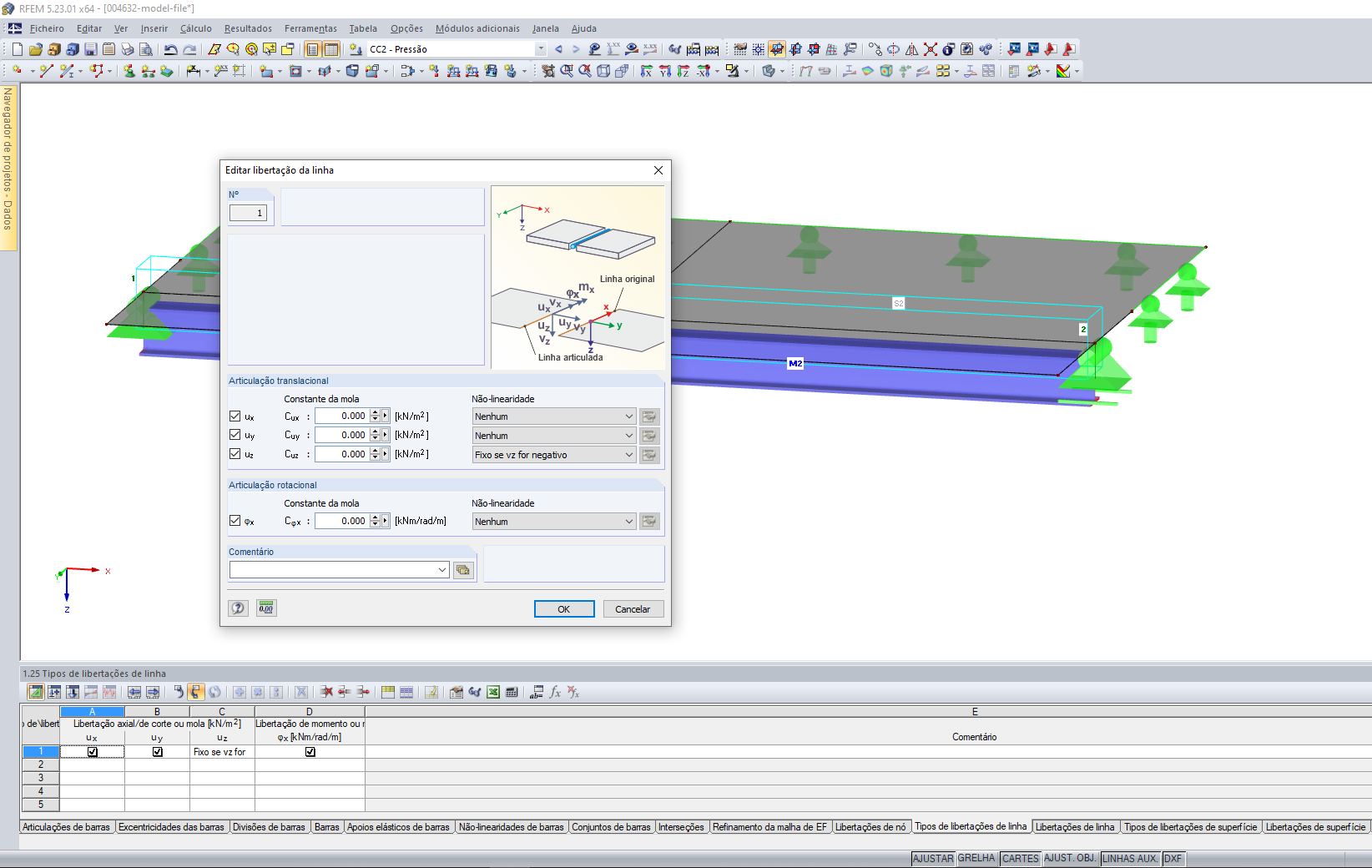Open help in line release dialog

(239, 608)
